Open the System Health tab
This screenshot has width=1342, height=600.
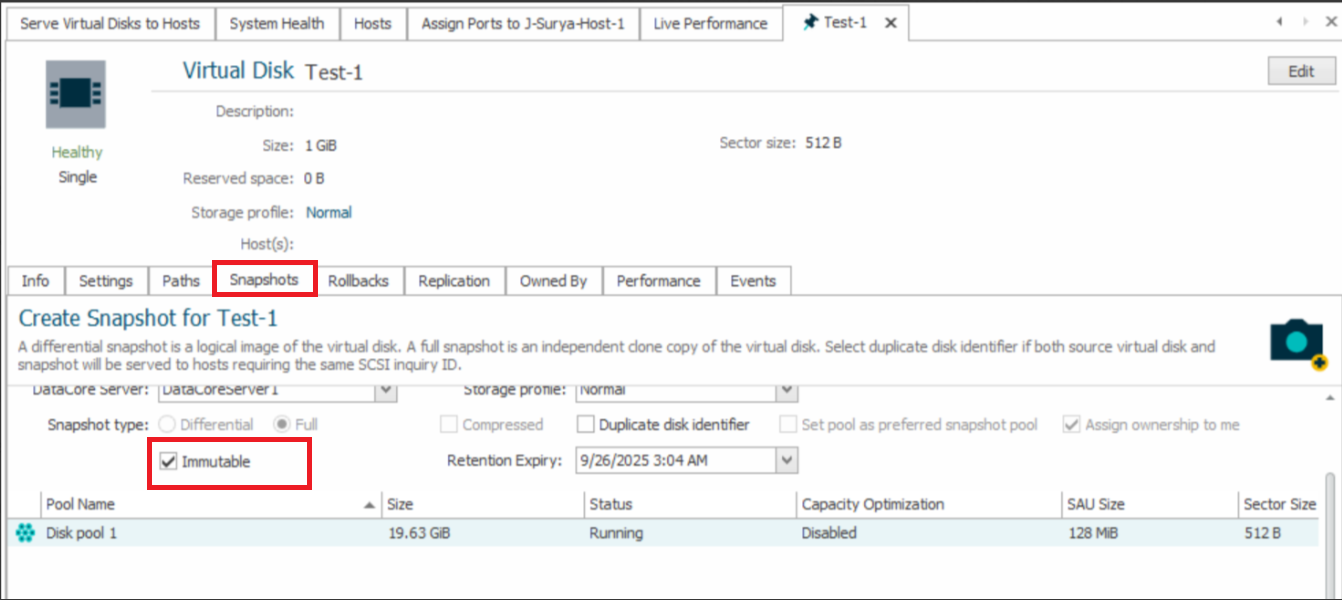(x=276, y=23)
